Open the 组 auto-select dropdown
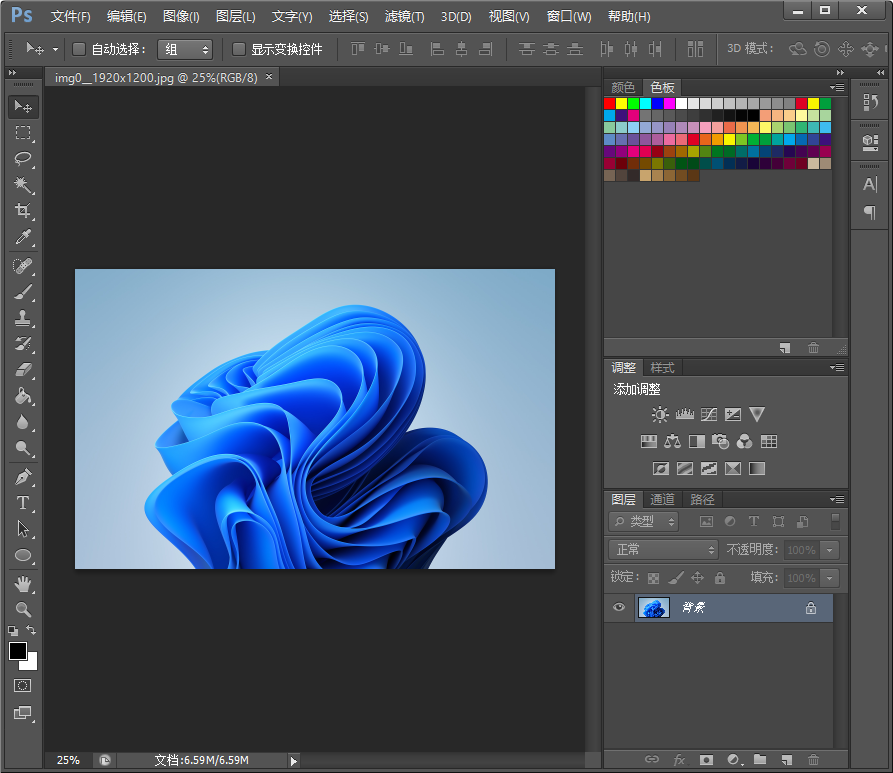 click(x=185, y=49)
